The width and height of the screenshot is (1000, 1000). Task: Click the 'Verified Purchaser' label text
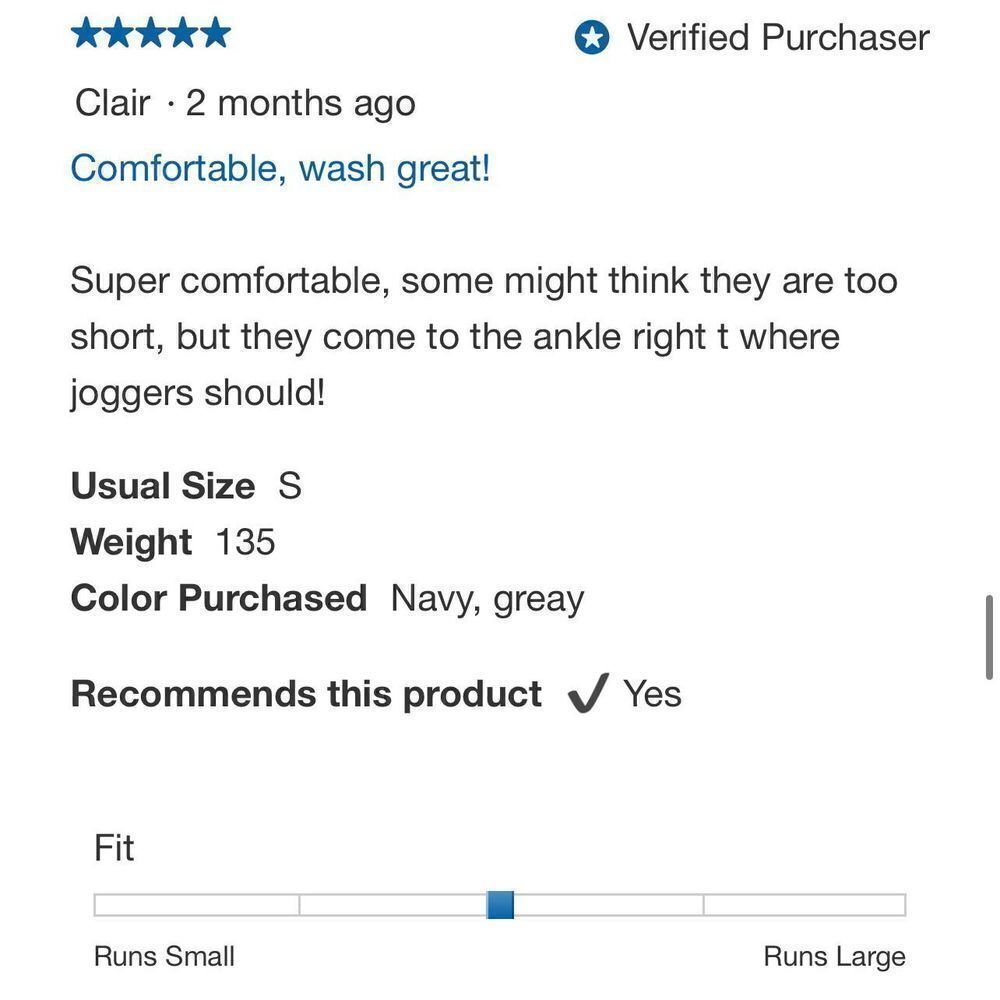coord(778,38)
